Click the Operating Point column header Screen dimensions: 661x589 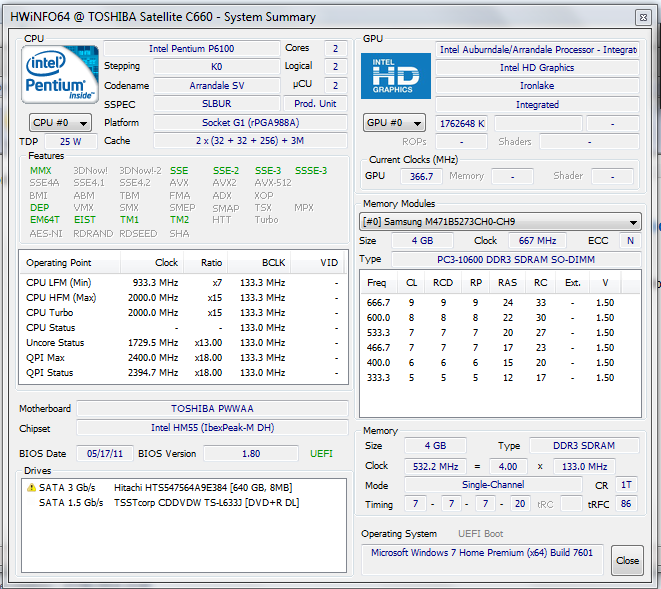click(x=70, y=263)
